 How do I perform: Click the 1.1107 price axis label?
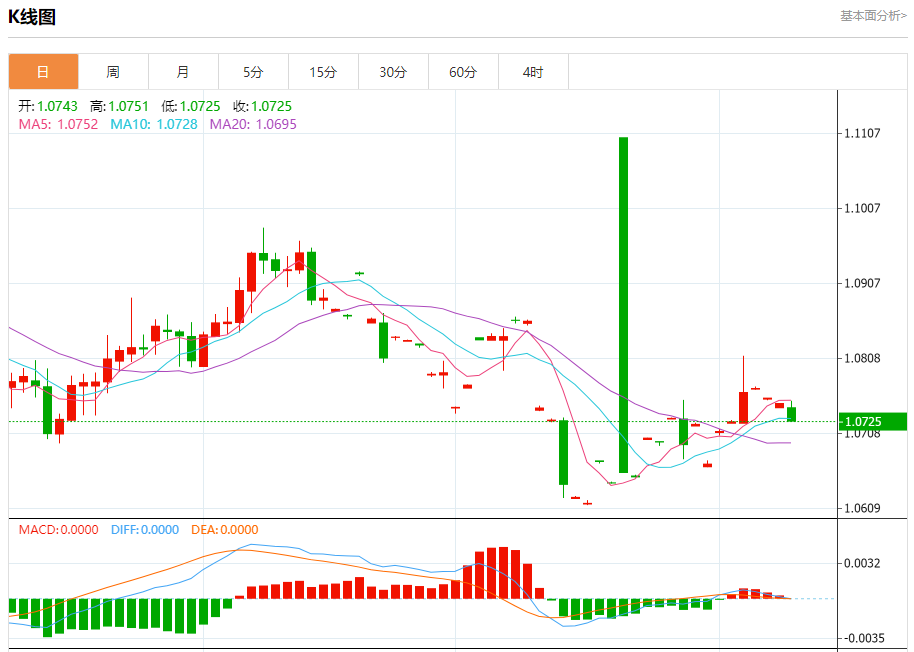862,133
